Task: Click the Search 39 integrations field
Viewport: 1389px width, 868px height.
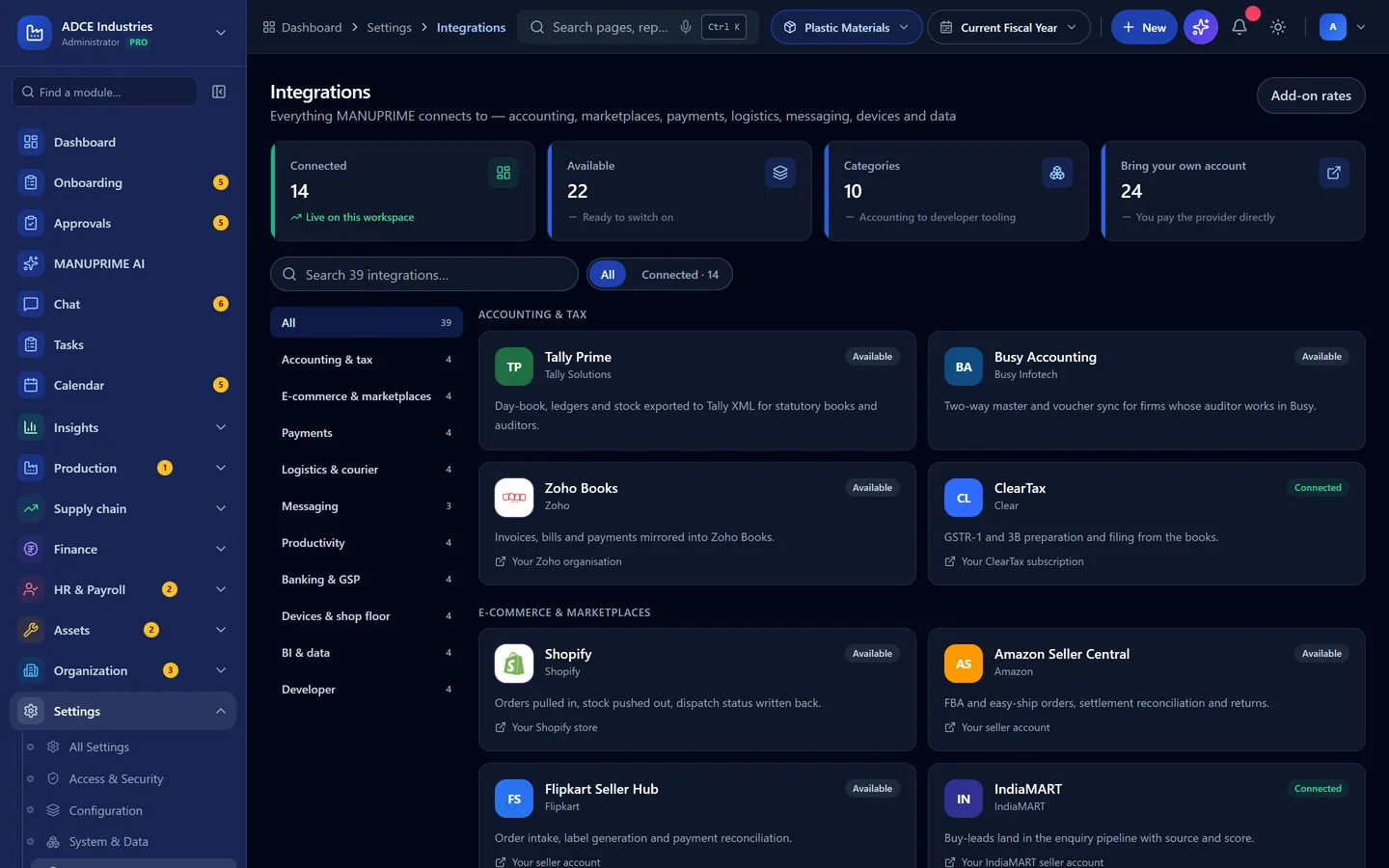Action: 424,275
